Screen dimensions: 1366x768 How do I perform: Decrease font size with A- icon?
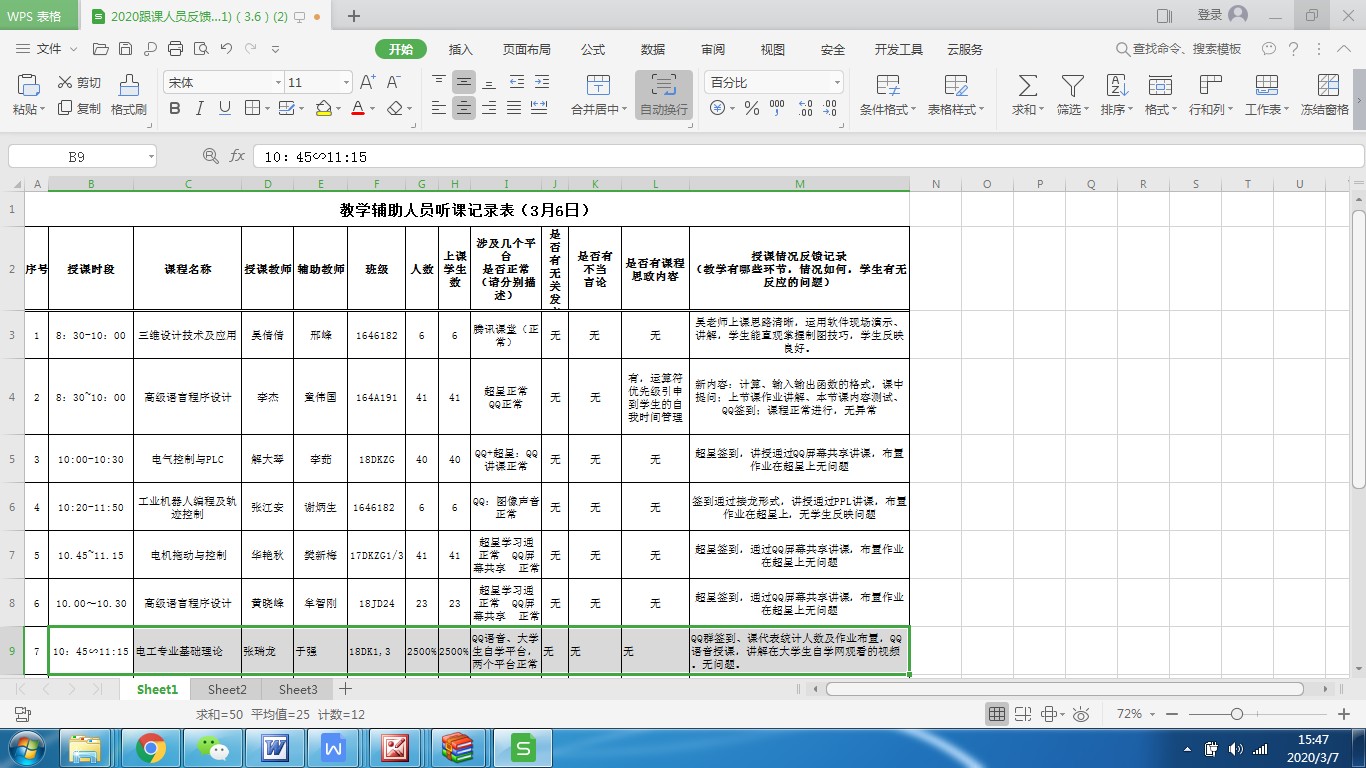coord(394,83)
